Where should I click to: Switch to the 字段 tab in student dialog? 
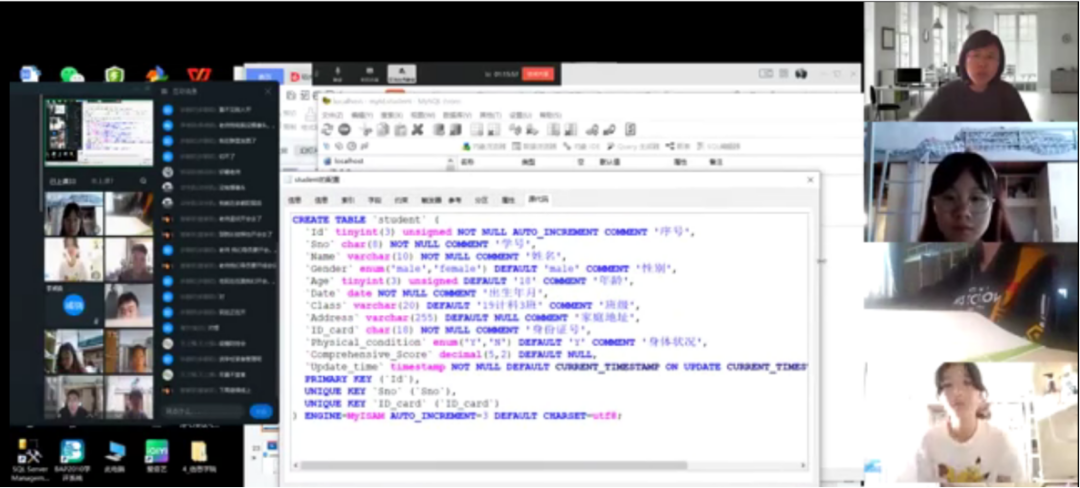pyautogui.click(x=374, y=200)
